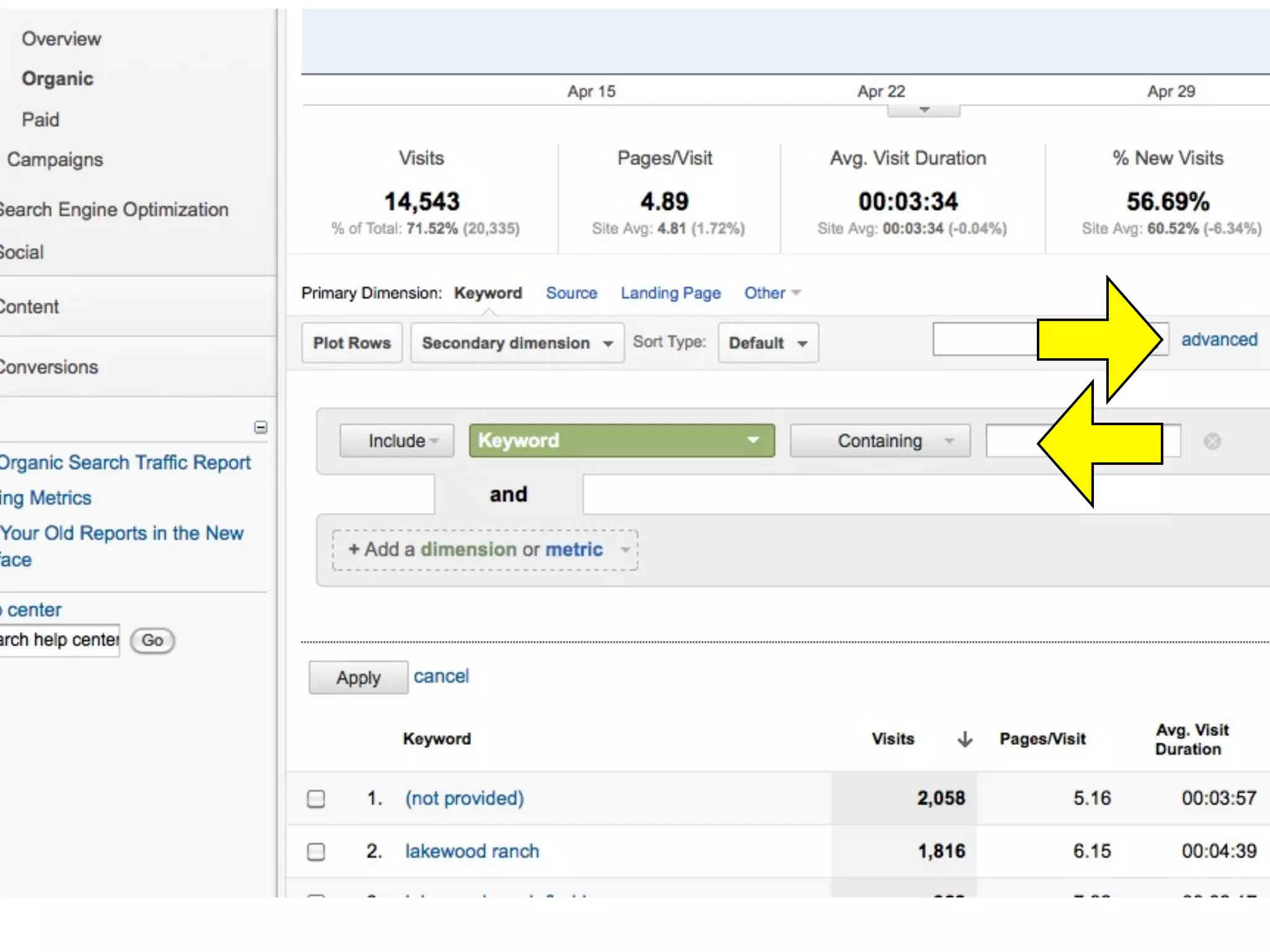Collapse the help panel minus icon
Viewport: 1270px width, 952px height.
click(260, 427)
